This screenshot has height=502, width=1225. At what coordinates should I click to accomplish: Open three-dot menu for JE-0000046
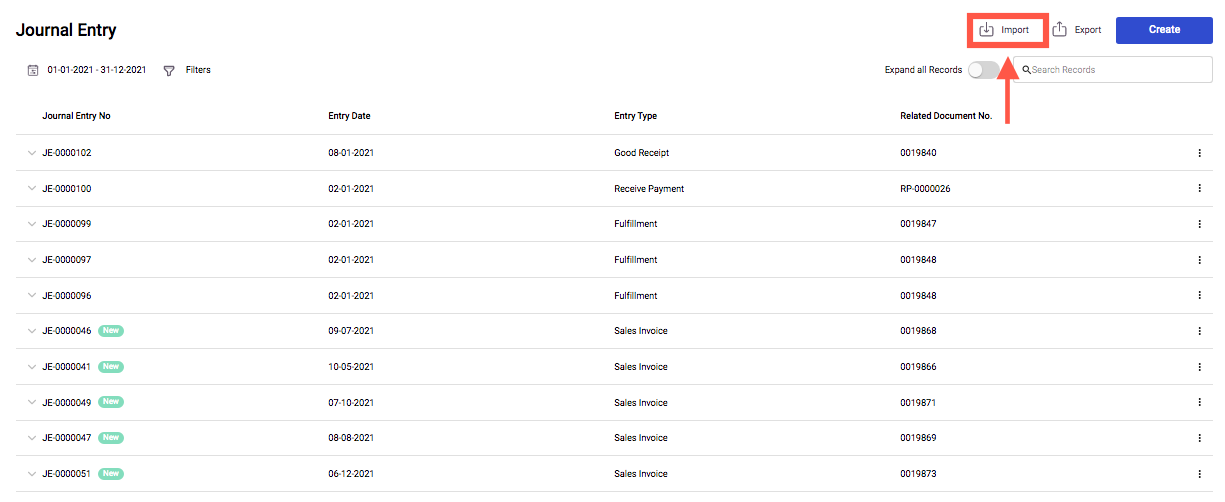pos(1199,331)
